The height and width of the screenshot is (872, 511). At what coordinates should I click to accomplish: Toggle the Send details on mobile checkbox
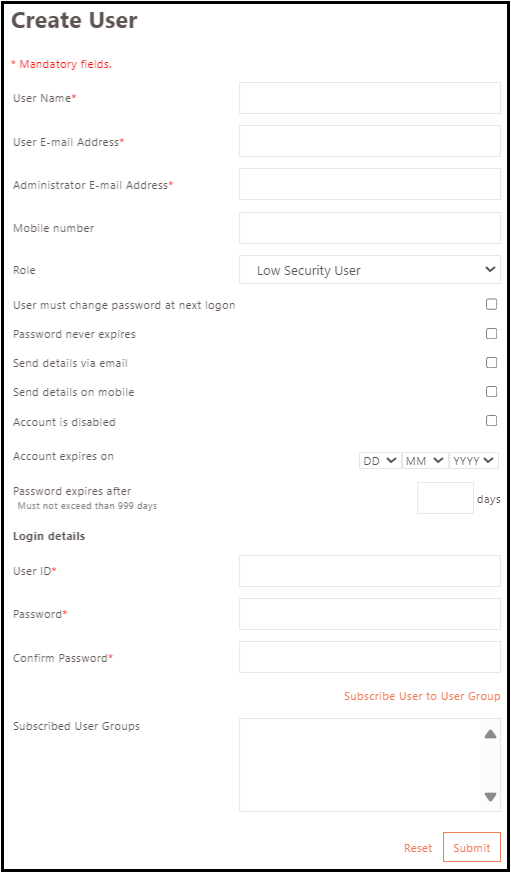pyautogui.click(x=492, y=392)
